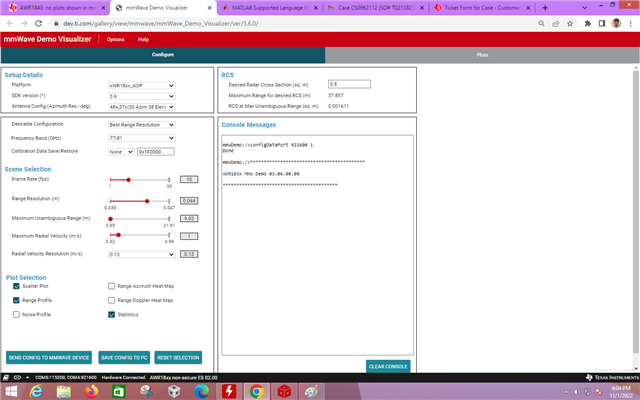Switch to the Ticket Form for Case tab
Viewport: 640px width, 400px height.
tap(482, 8)
